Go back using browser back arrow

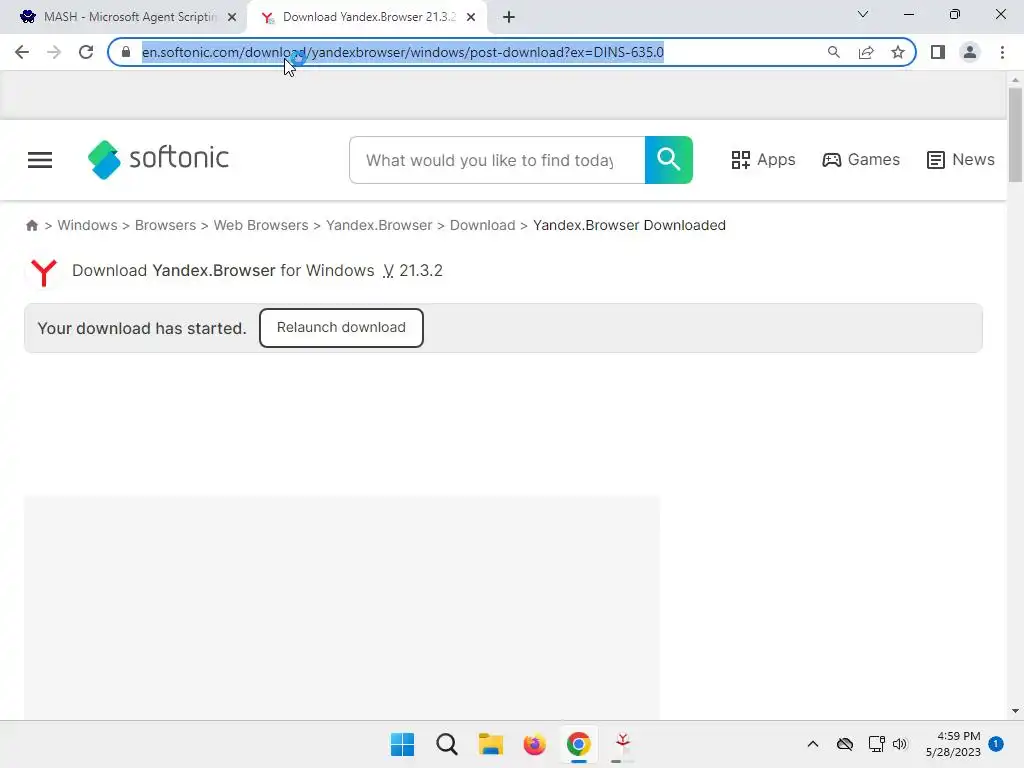click(x=22, y=52)
